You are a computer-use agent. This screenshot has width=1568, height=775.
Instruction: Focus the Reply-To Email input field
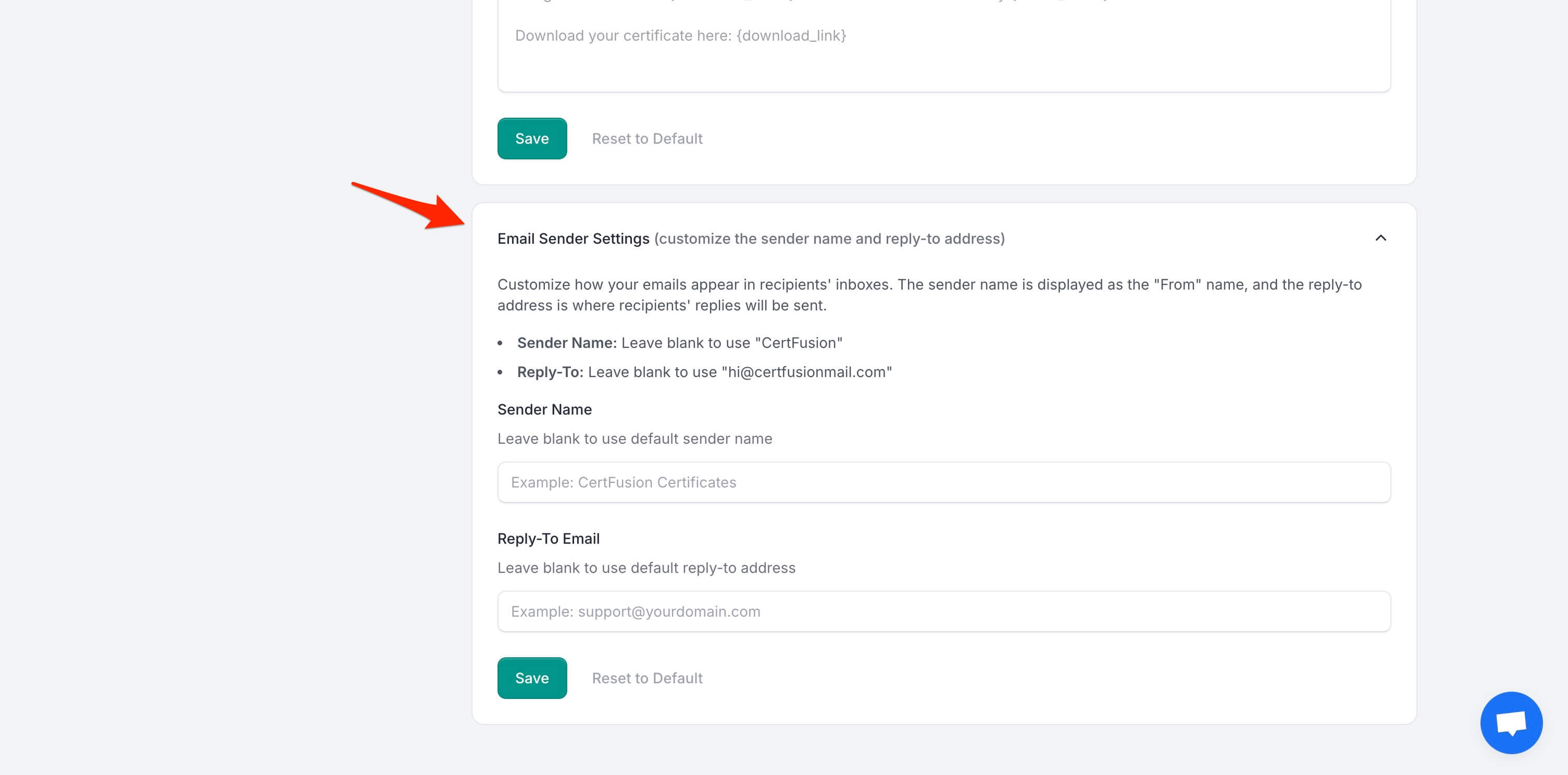(x=943, y=611)
